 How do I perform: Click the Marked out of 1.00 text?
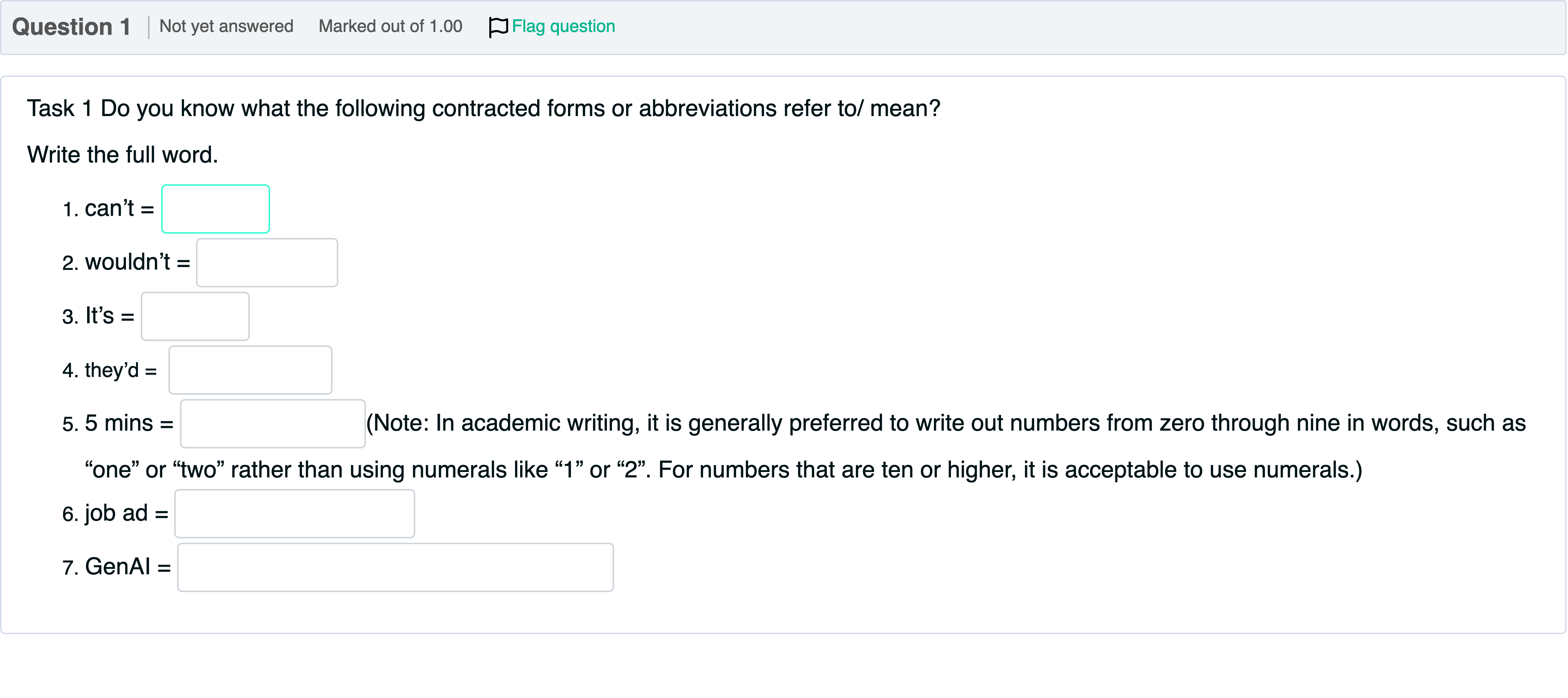390,27
